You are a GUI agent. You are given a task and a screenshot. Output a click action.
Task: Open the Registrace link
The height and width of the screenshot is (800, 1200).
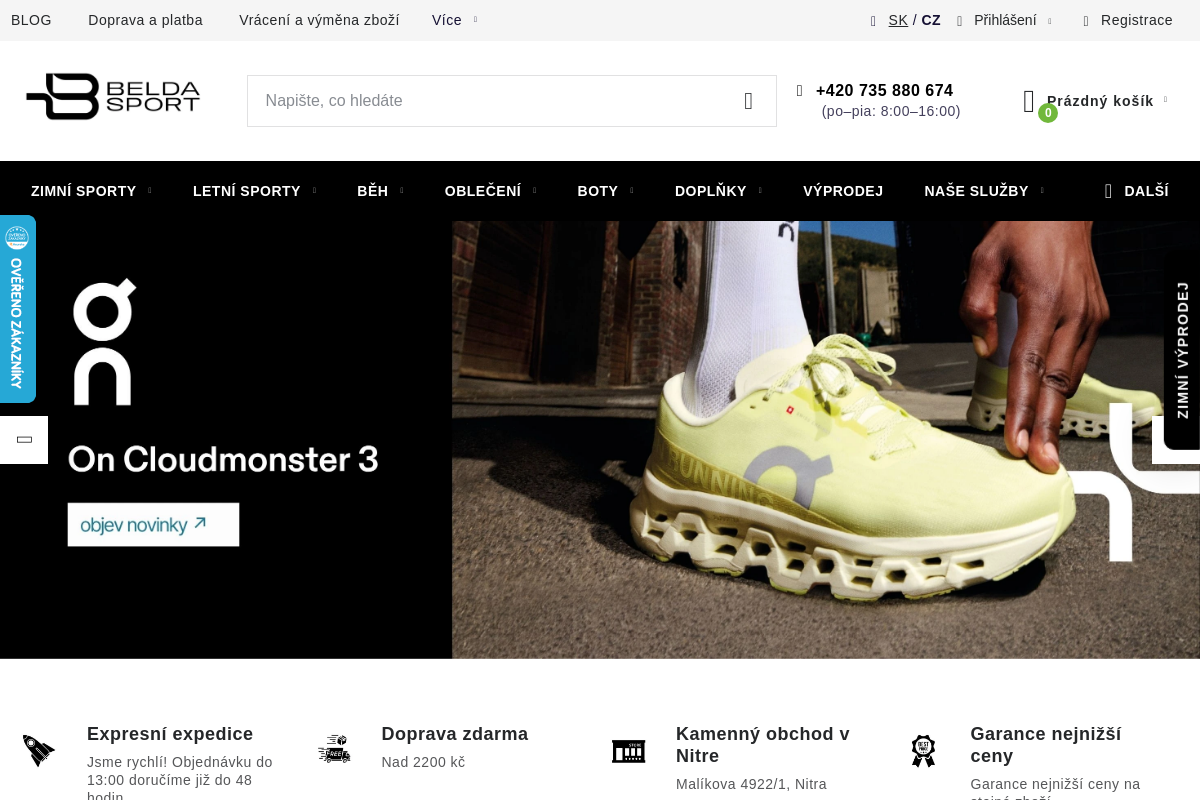coord(1136,20)
